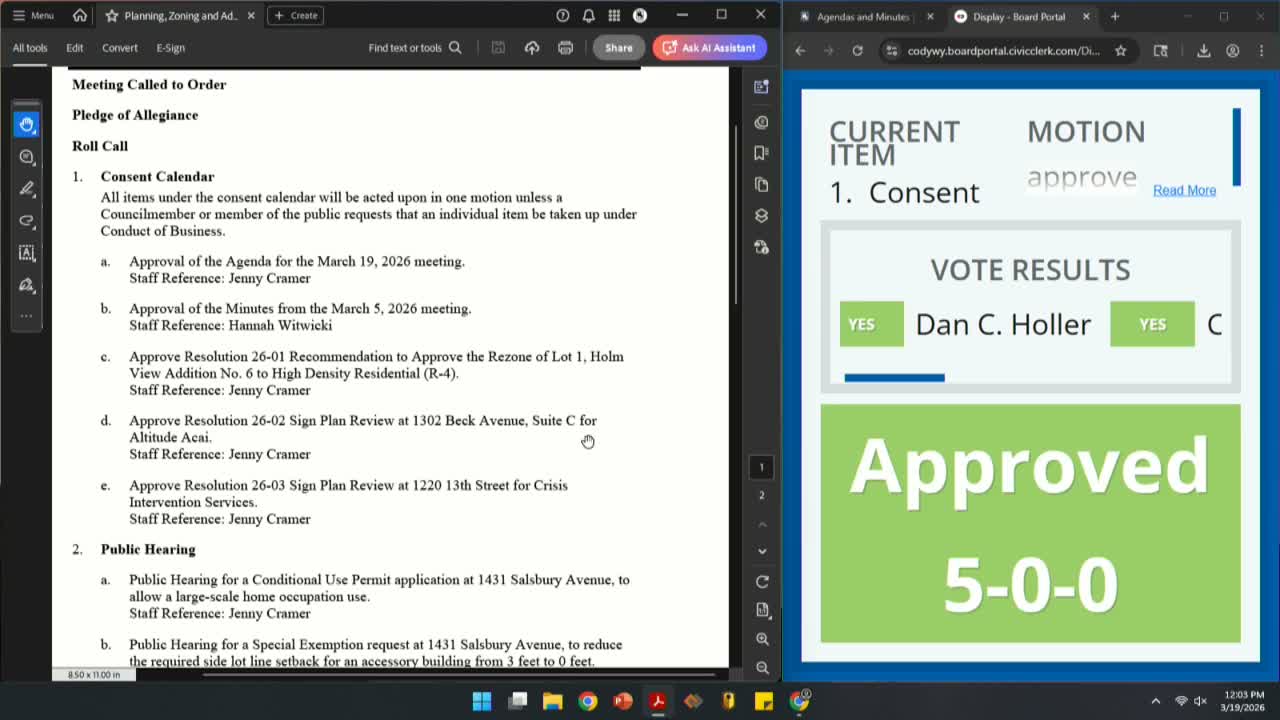The image size is (1280, 720).
Task: Star the Planning, Zoning document tab
Action: tap(112, 16)
